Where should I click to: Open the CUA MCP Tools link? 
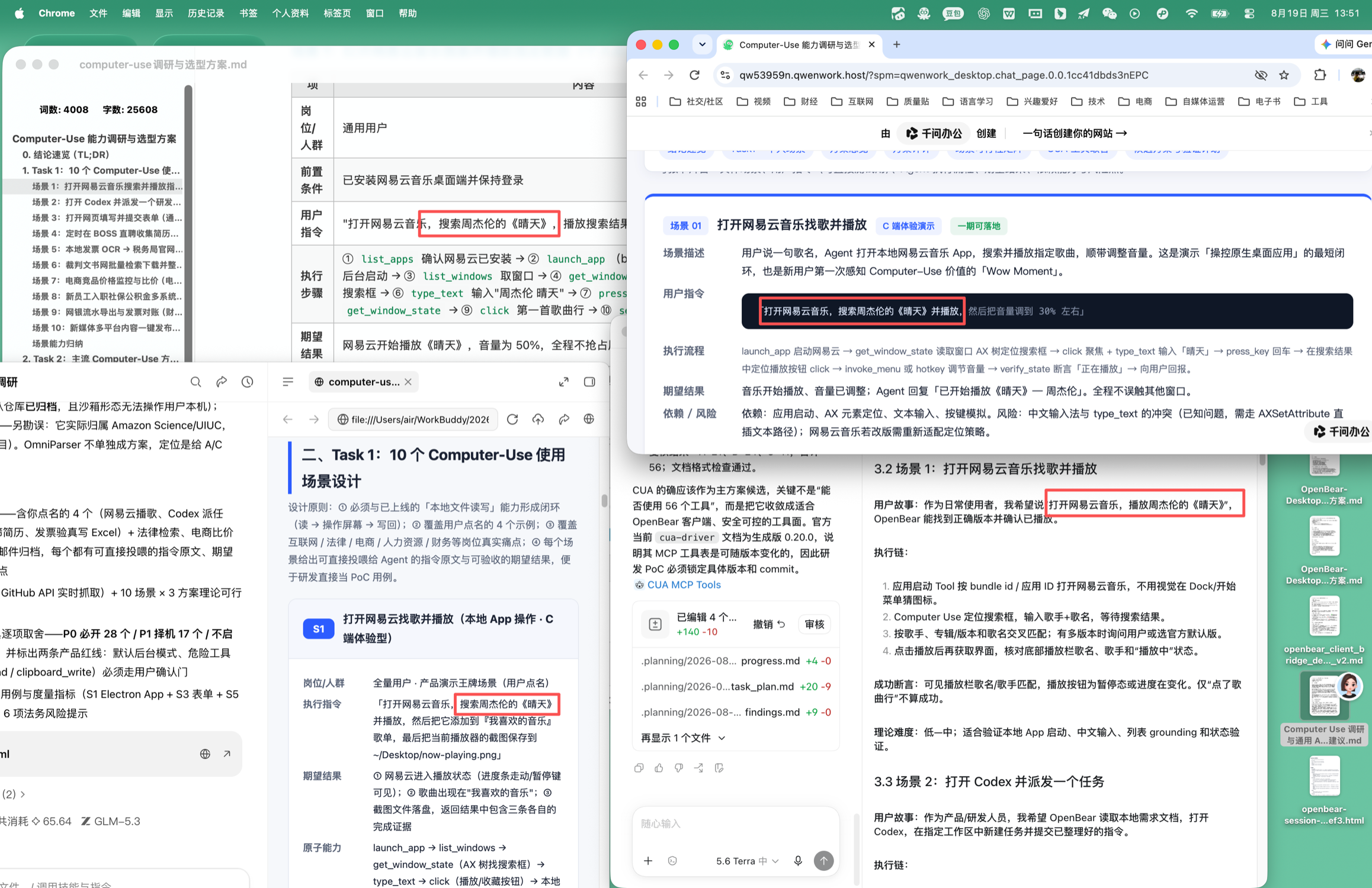(684, 585)
